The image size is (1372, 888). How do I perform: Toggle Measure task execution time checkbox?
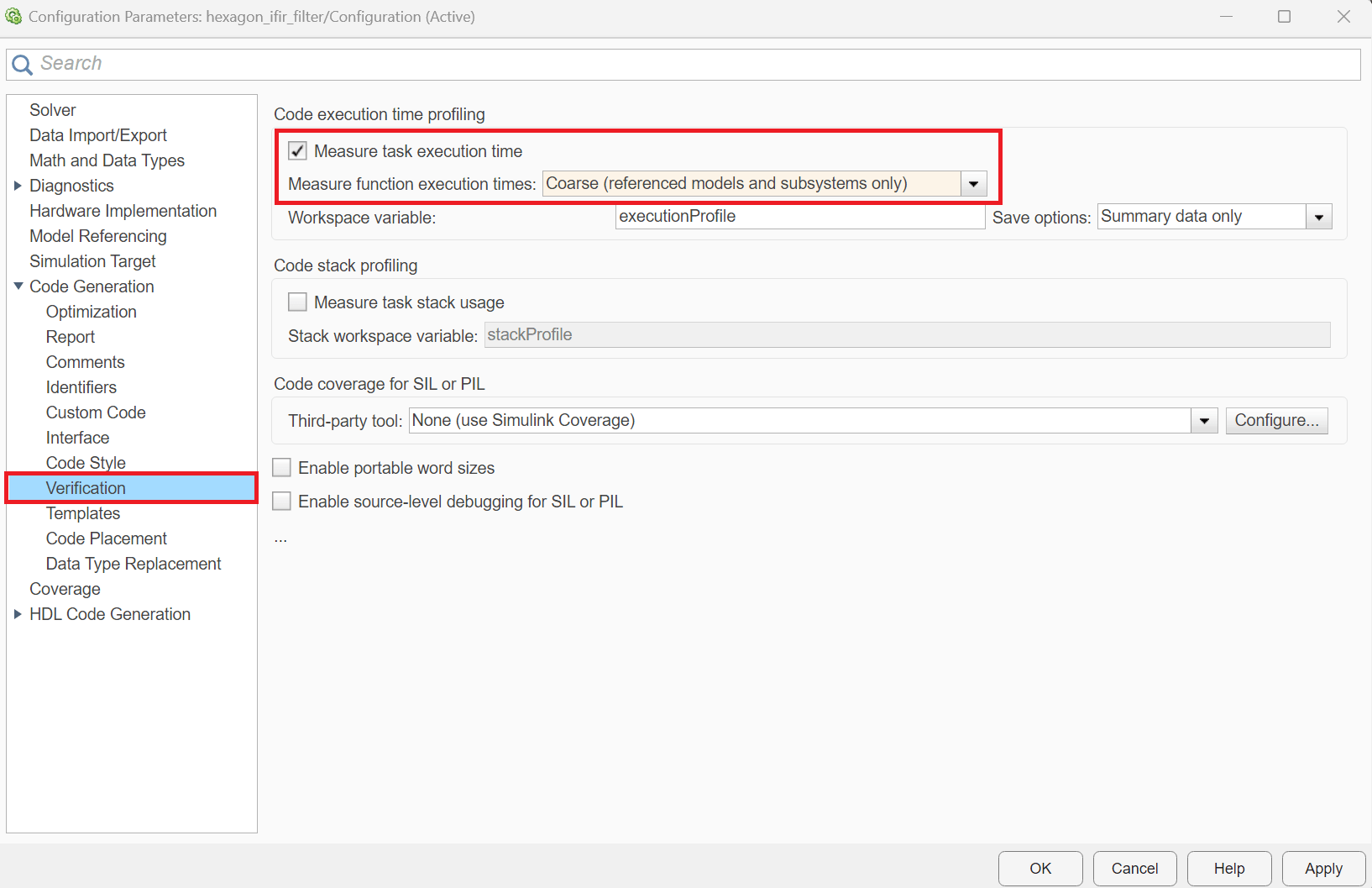(297, 151)
